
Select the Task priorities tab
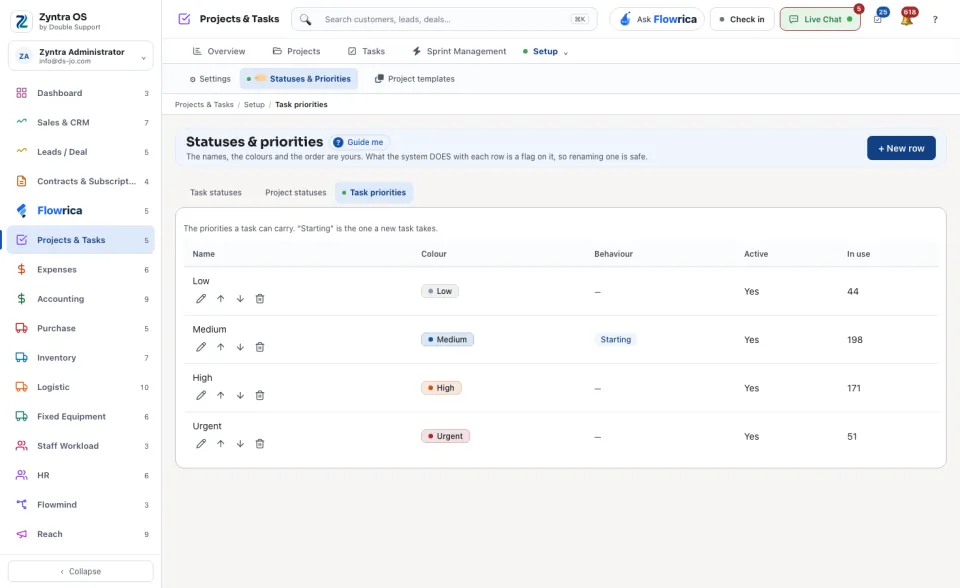pos(374,192)
